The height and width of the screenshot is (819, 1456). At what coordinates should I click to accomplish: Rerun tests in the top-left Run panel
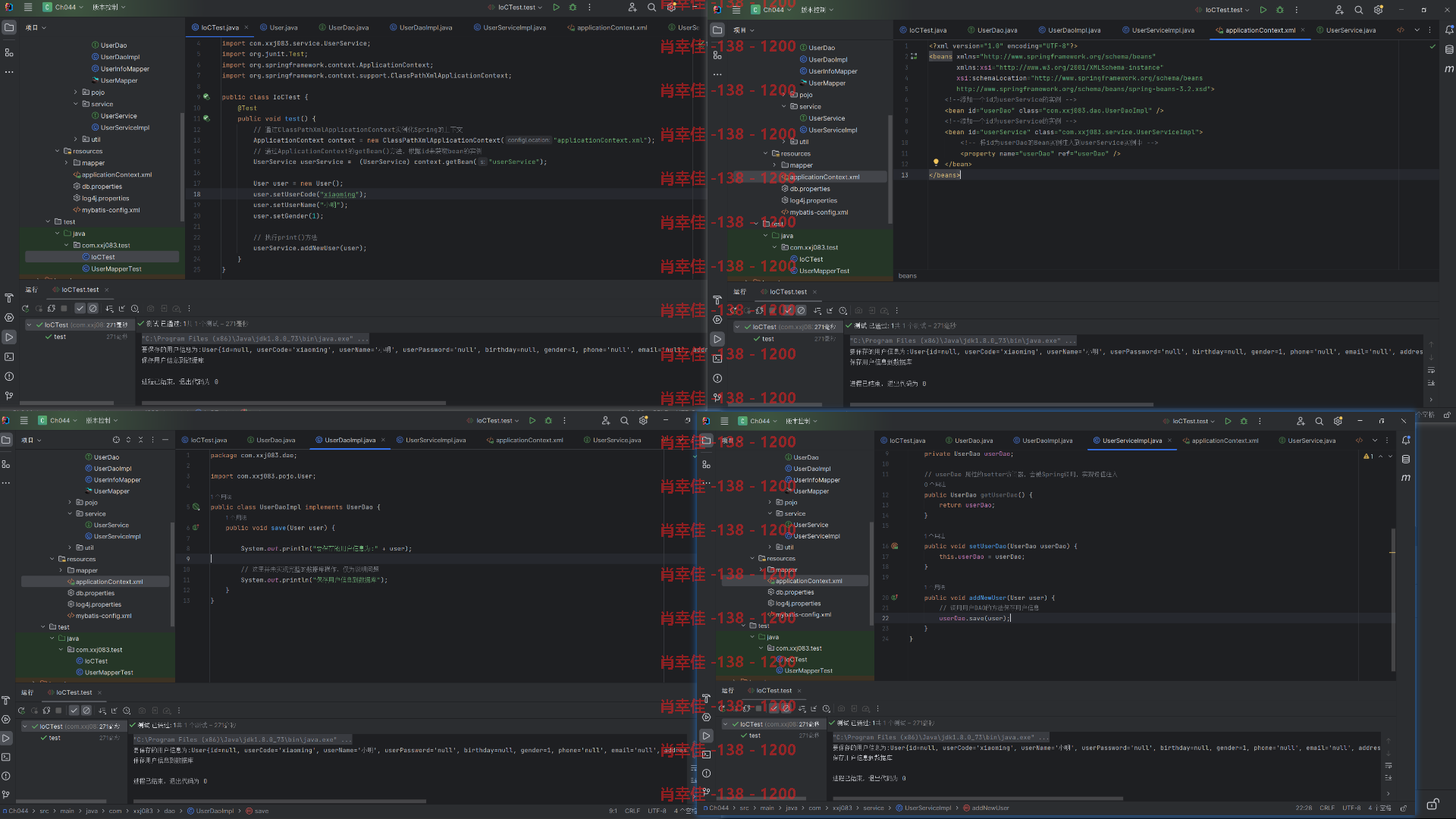(x=25, y=309)
